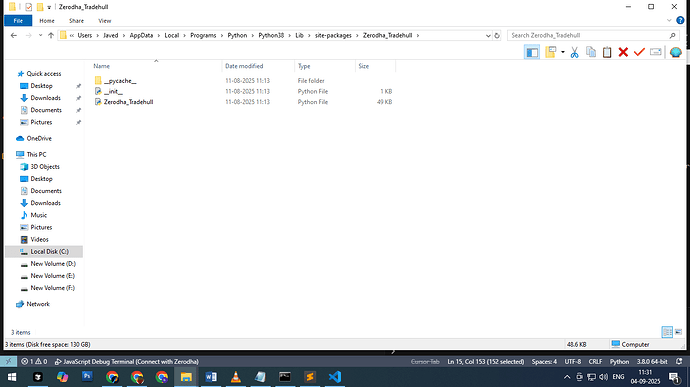Image resolution: width=690 pixels, height=387 pixels.
Task: Click the Search Zerodha_Tradehull box
Action: [x=593, y=35]
